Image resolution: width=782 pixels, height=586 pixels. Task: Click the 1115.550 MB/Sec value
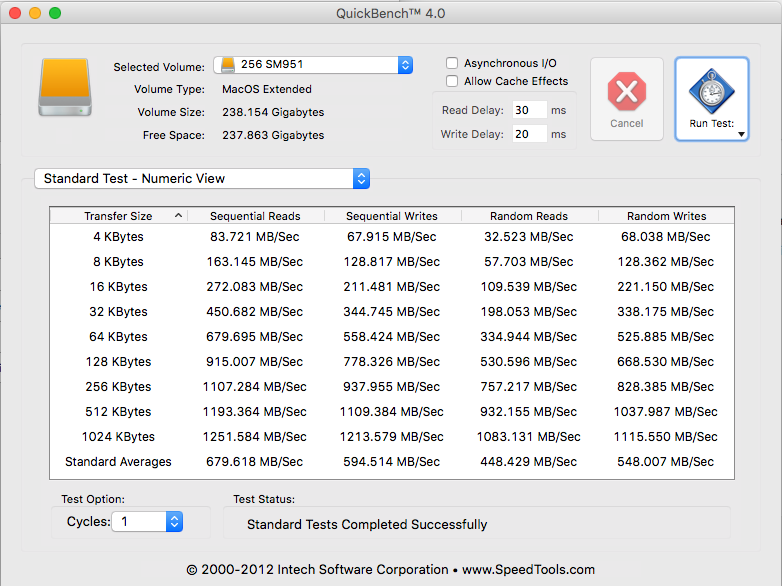point(666,436)
